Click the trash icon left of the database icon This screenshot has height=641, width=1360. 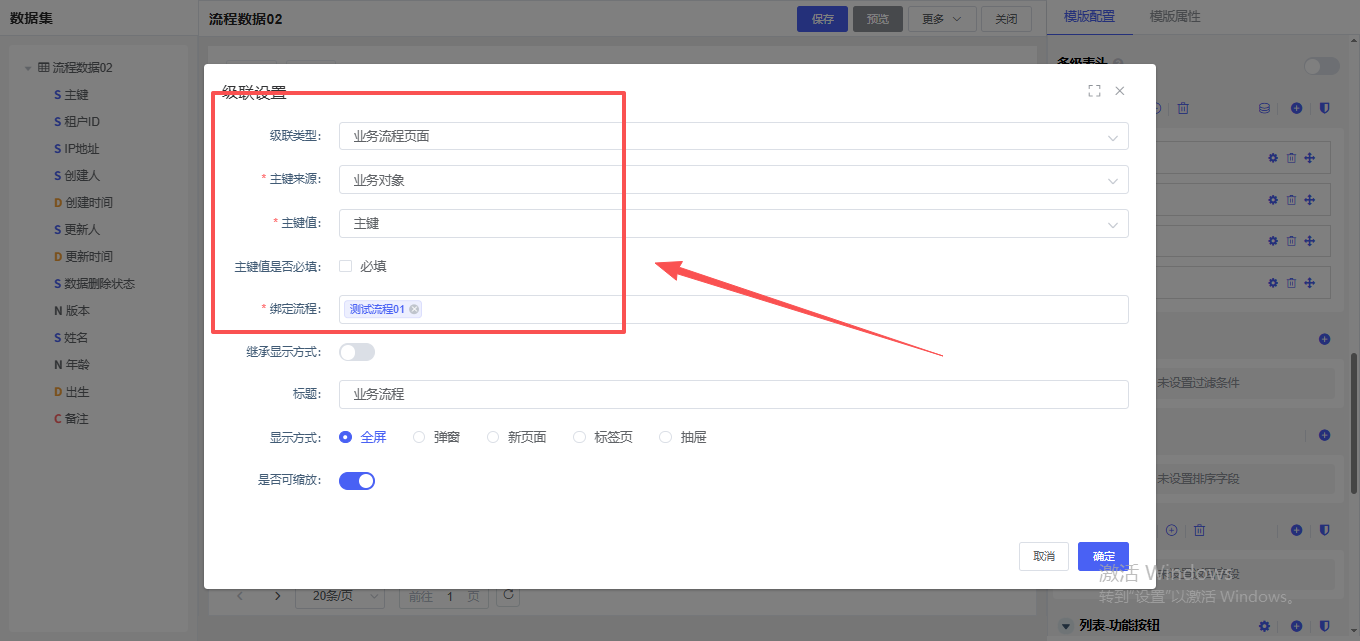(x=1183, y=108)
